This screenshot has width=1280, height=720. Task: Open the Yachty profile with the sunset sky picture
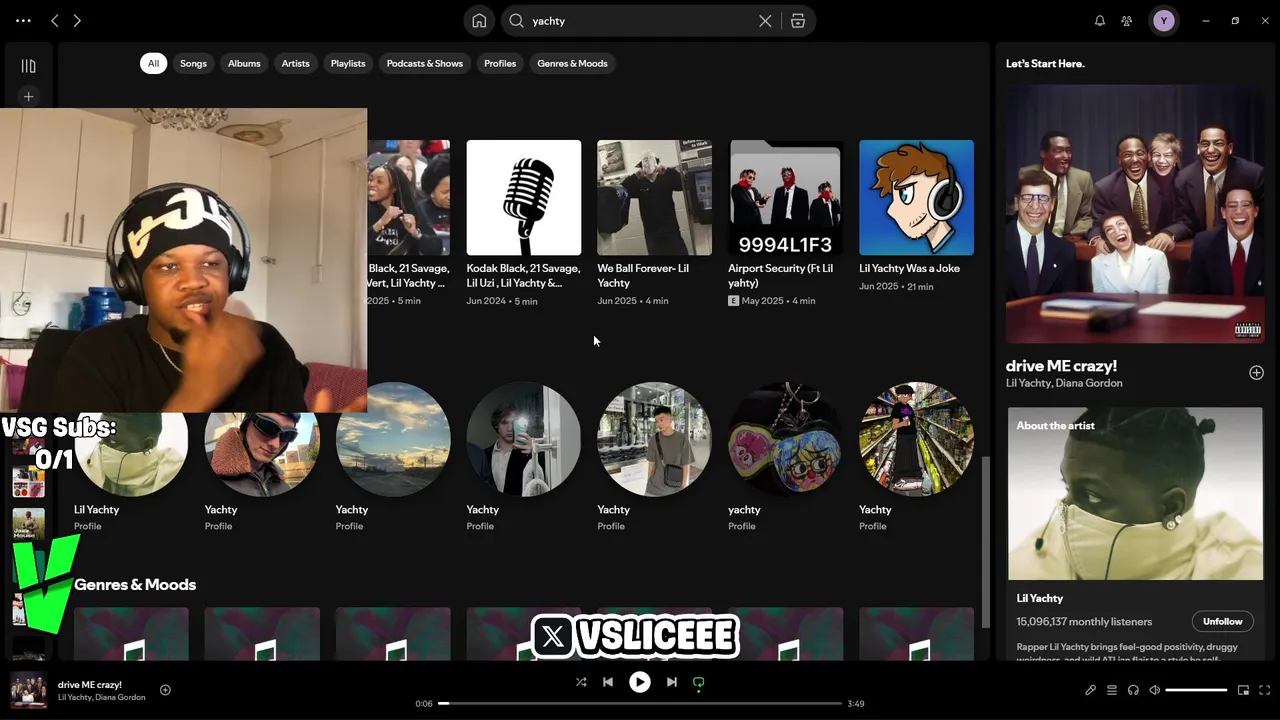[393, 439]
